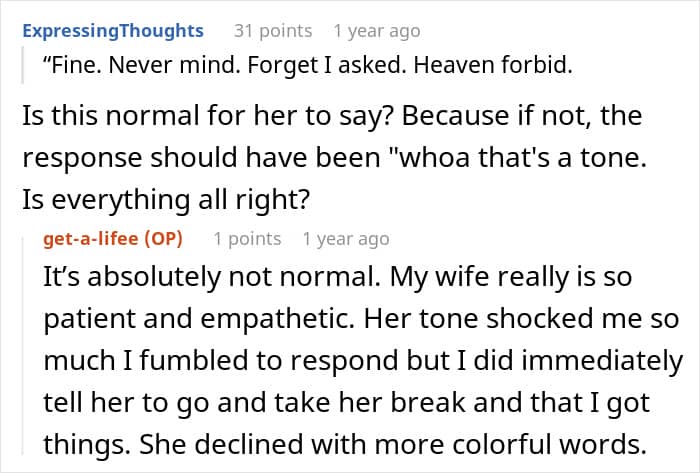The width and height of the screenshot is (700, 473).
Task: Click the timestamp on get-a-lifee's reply
Action: pyautogui.click(x=345, y=239)
